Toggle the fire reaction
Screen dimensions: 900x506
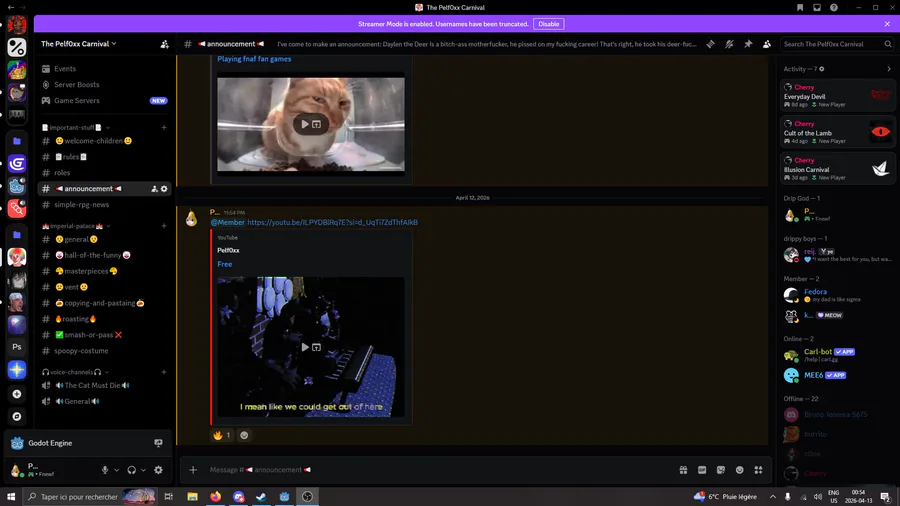[222, 435]
